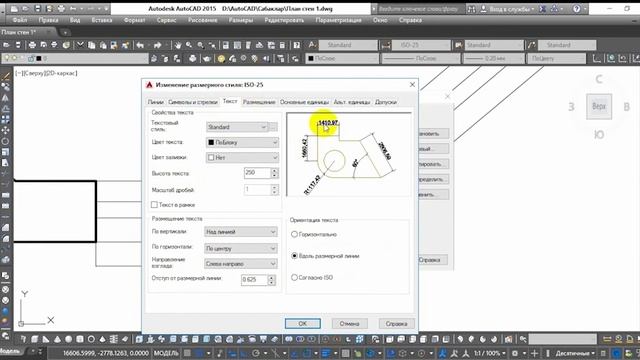
Task: Click the status bar plus crosshair icon
Action: click(534, 353)
